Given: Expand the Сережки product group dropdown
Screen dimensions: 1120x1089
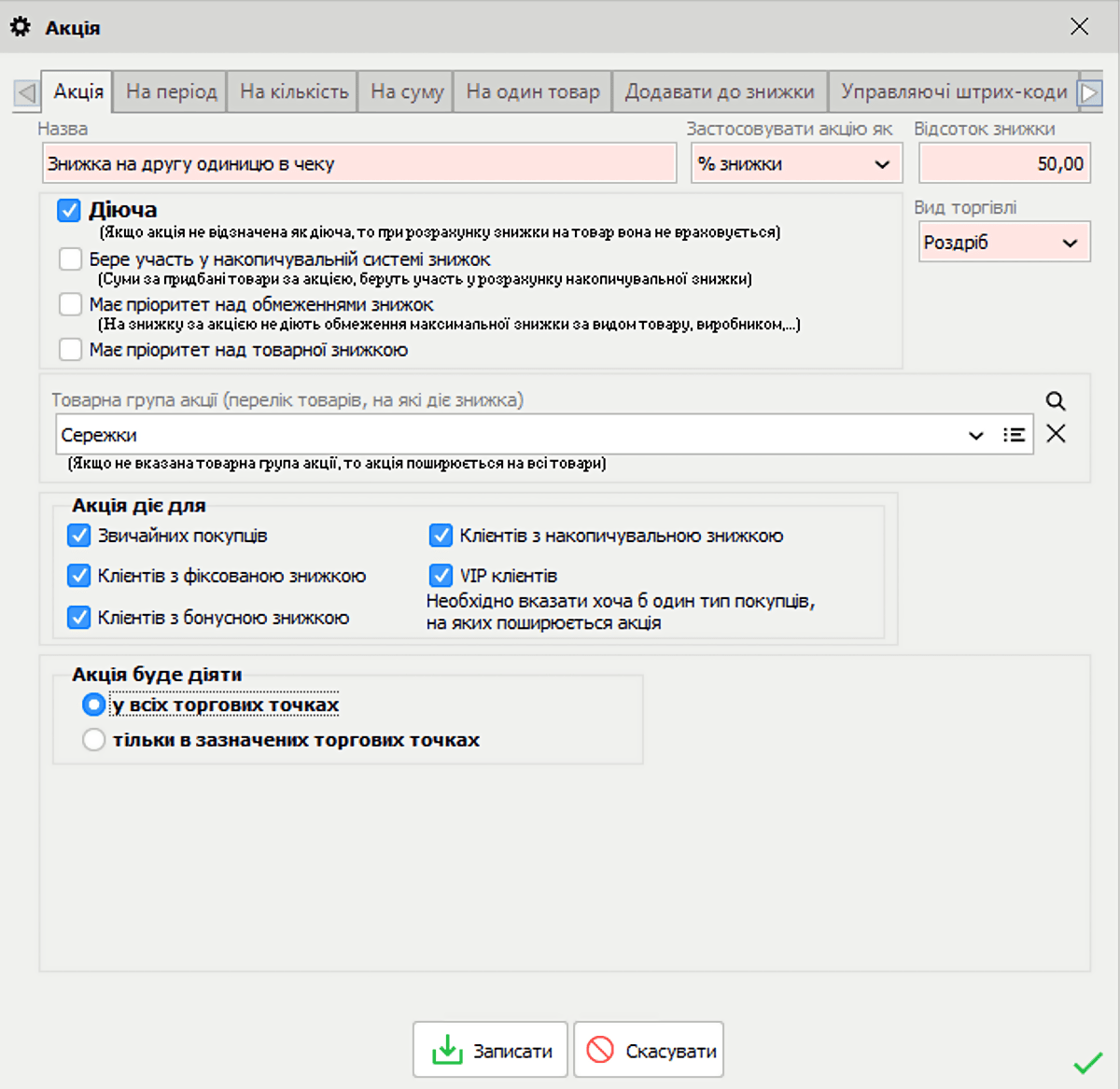Looking at the screenshot, I should tap(975, 436).
